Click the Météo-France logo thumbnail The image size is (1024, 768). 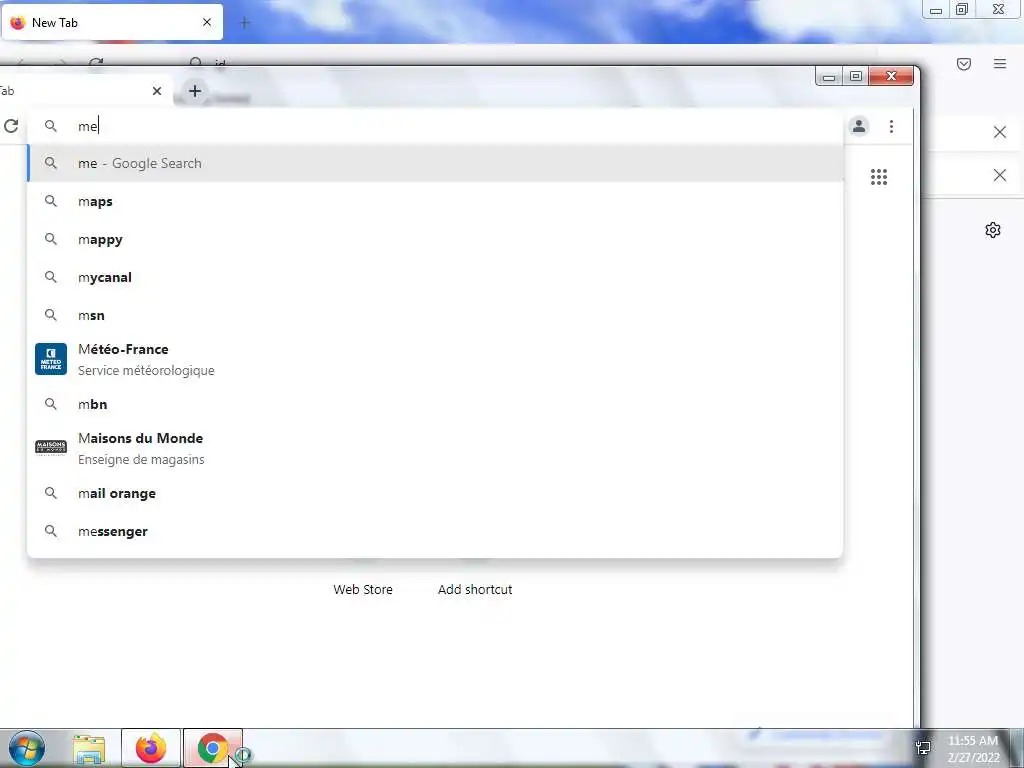[x=51, y=359]
